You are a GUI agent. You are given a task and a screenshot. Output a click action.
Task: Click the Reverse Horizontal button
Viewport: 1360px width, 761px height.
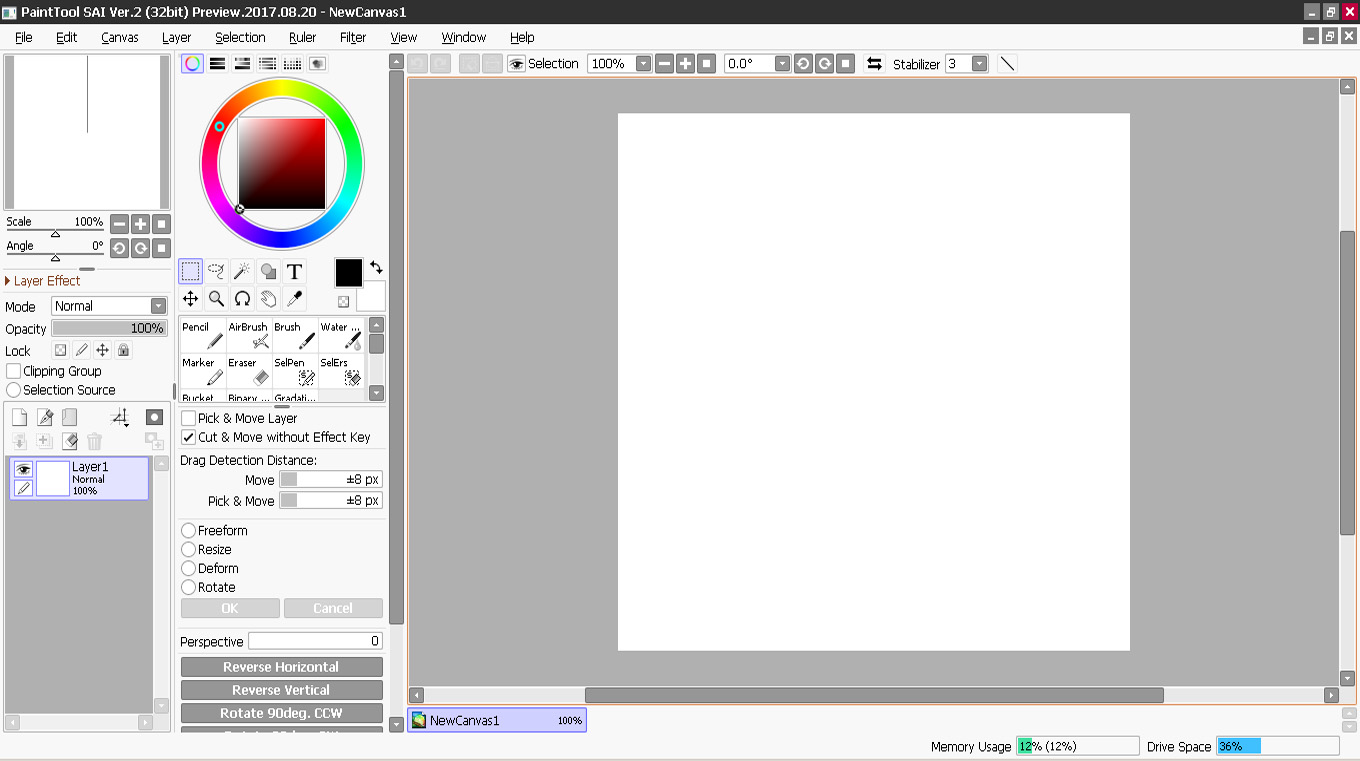pos(281,667)
